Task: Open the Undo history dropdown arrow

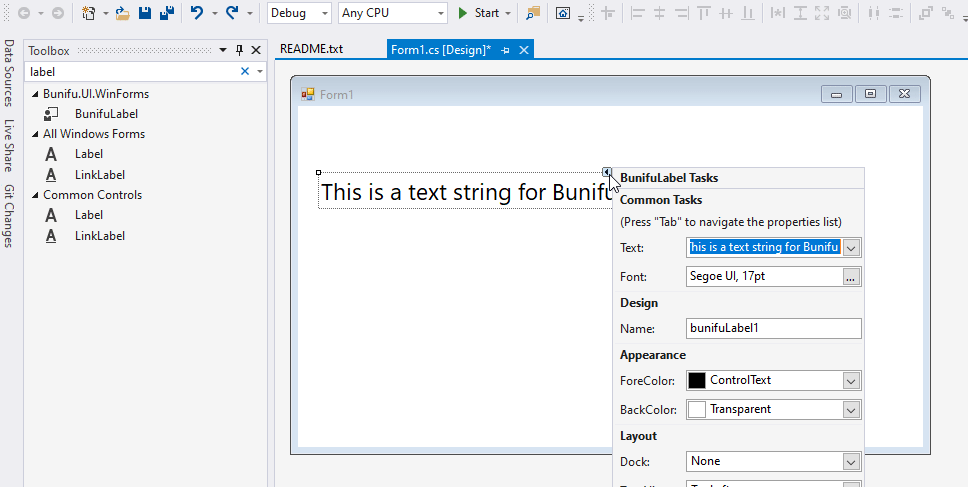Action: pos(215,13)
